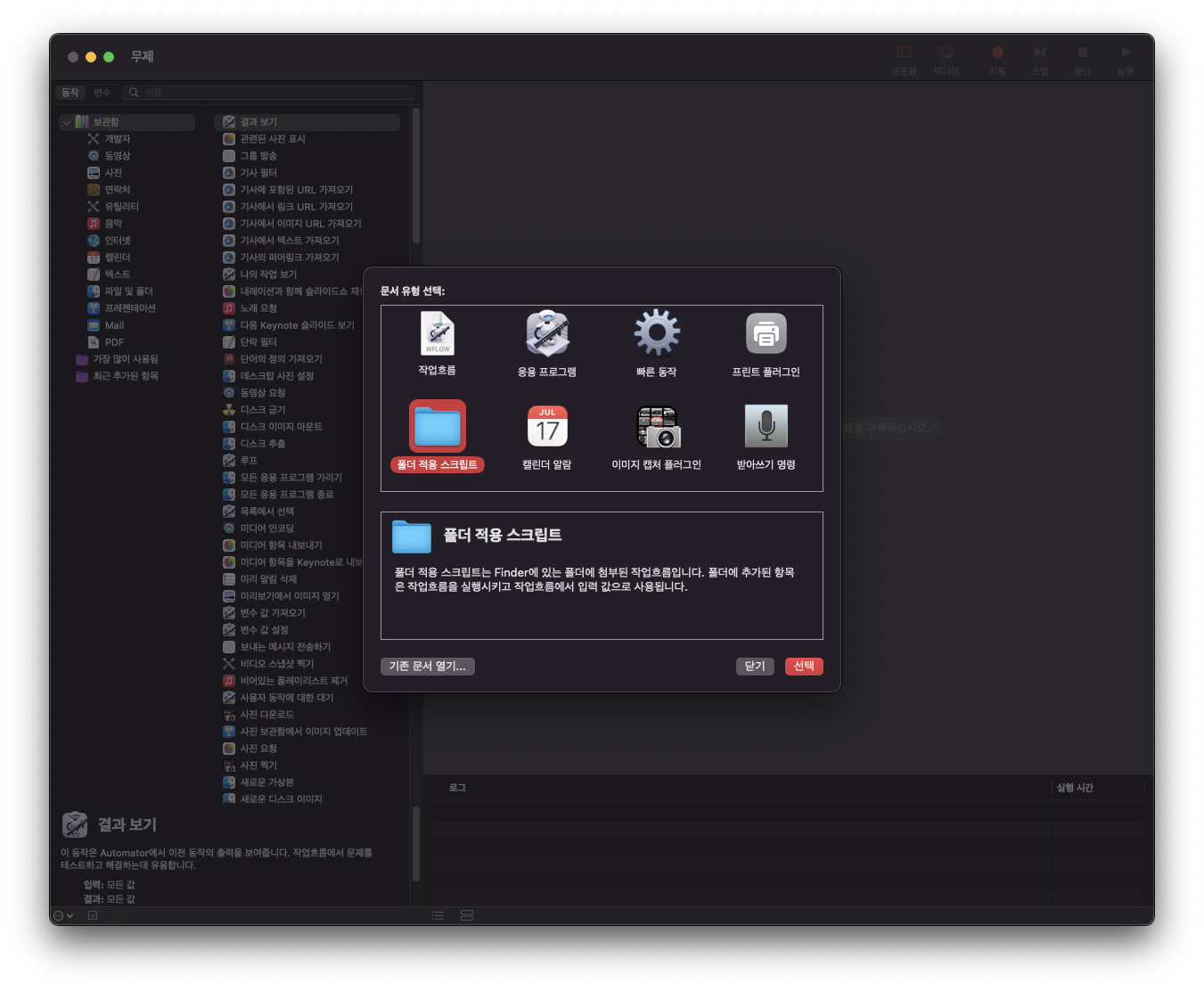This screenshot has width=1204, height=991.
Task: Select the 폴더 적용 스크립트 folder icon
Action: [438, 427]
